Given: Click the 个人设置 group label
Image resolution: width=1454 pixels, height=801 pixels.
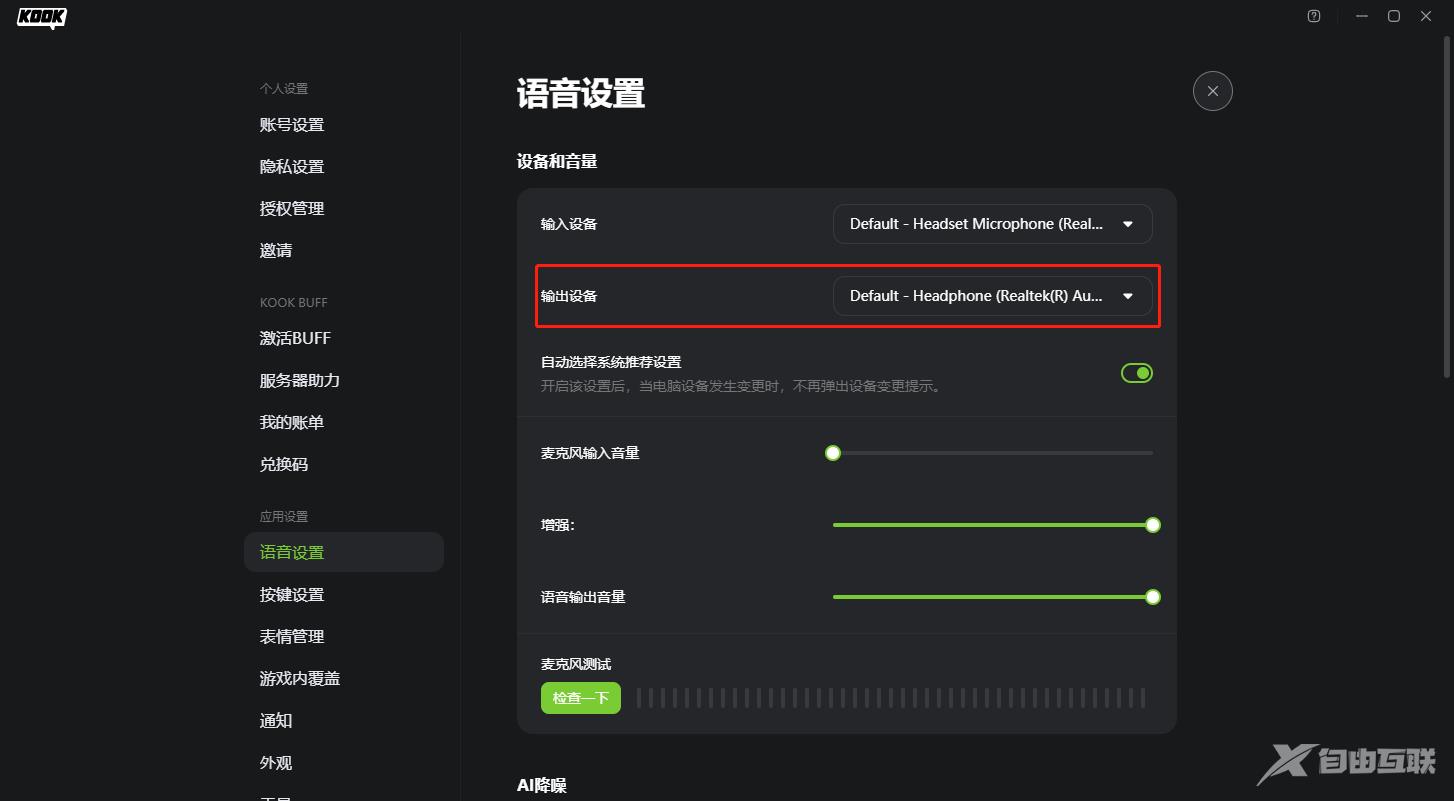Looking at the screenshot, I should (x=284, y=89).
